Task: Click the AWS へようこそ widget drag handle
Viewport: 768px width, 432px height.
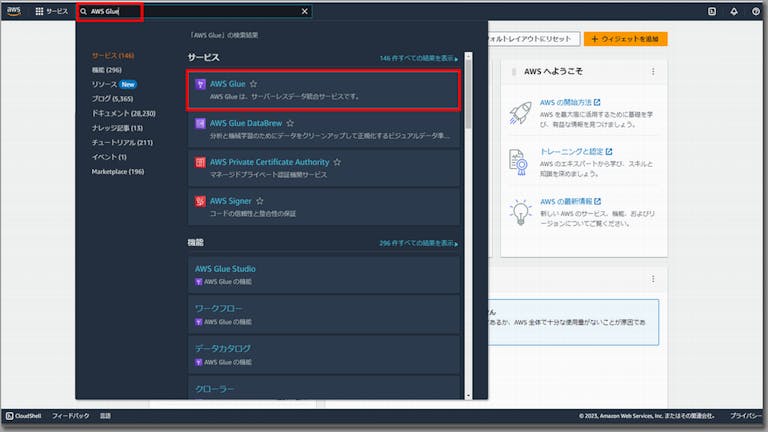Action: click(x=513, y=72)
